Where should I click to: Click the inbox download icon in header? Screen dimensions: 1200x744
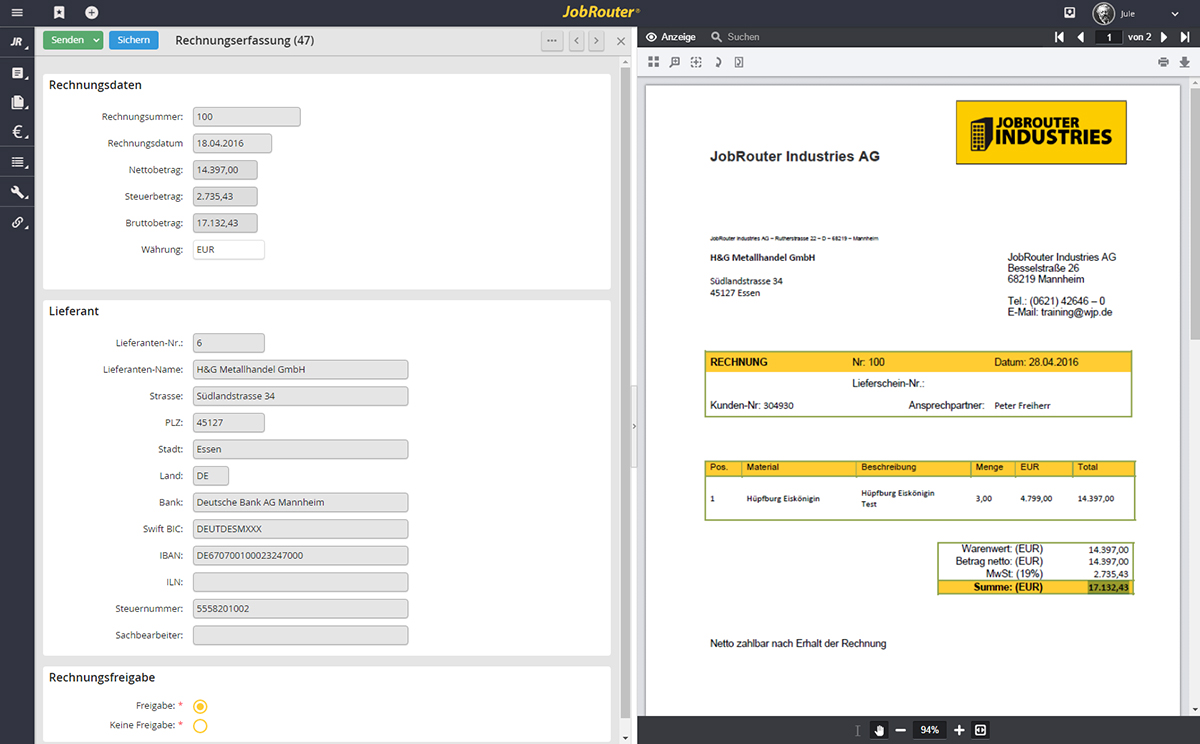coord(1070,13)
